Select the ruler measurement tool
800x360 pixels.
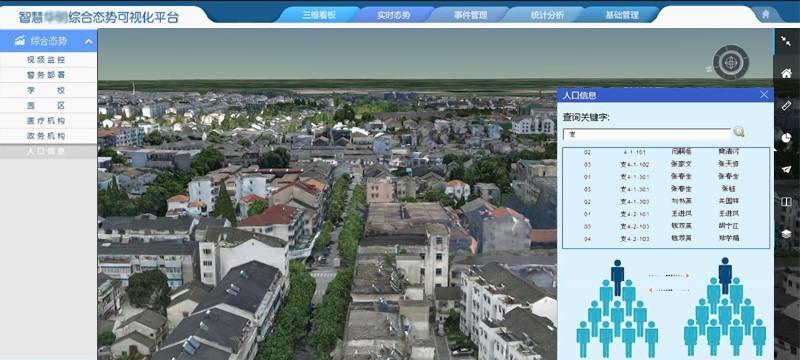click(786, 106)
